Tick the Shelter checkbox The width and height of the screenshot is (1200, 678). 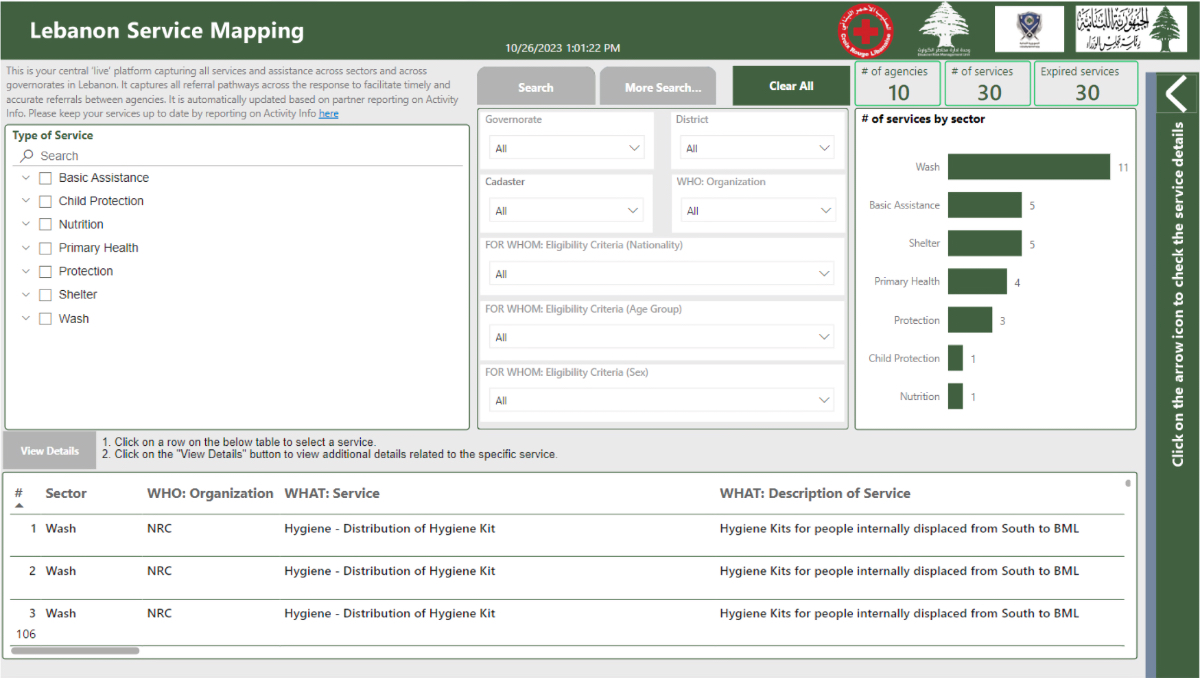pyautogui.click(x=45, y=295)
